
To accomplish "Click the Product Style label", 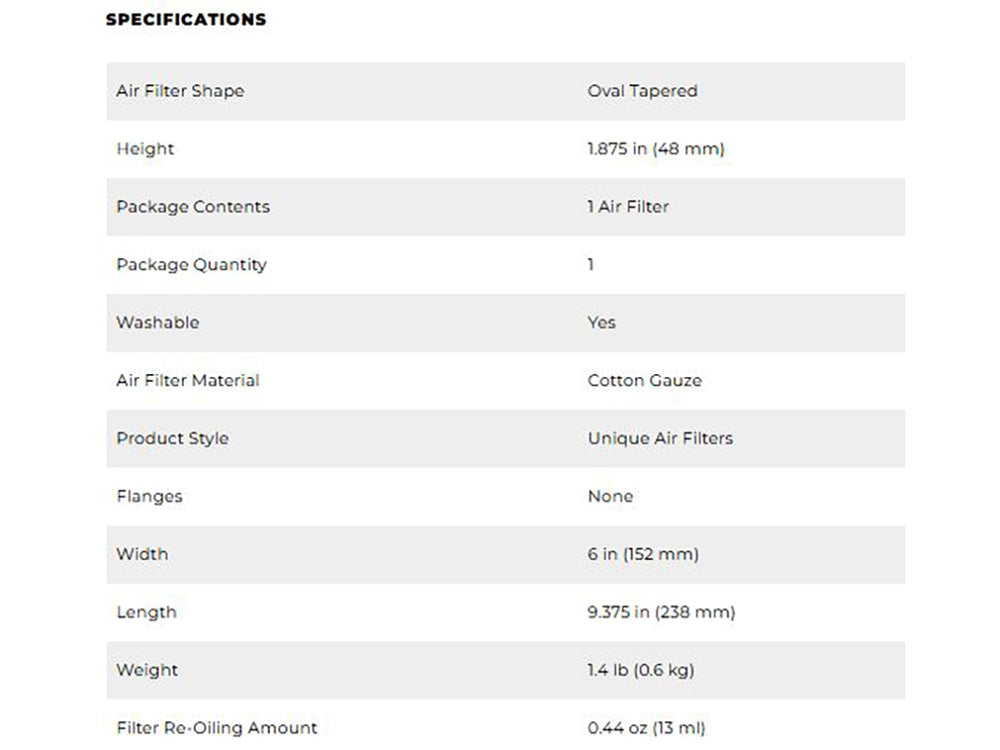I will [173, 438].
